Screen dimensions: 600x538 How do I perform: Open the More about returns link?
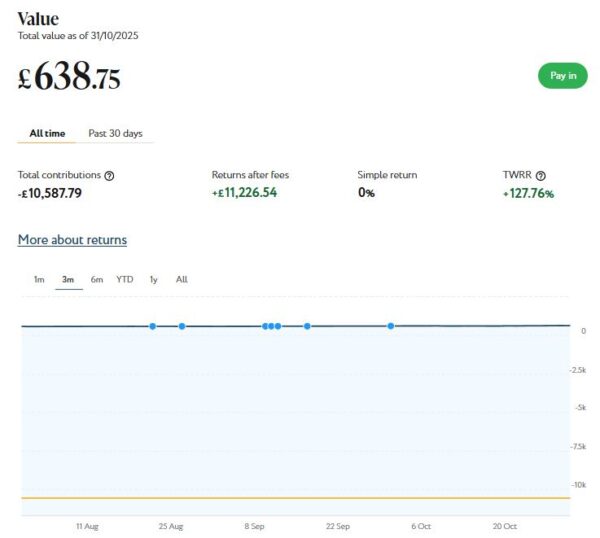(x=72, y=240)
